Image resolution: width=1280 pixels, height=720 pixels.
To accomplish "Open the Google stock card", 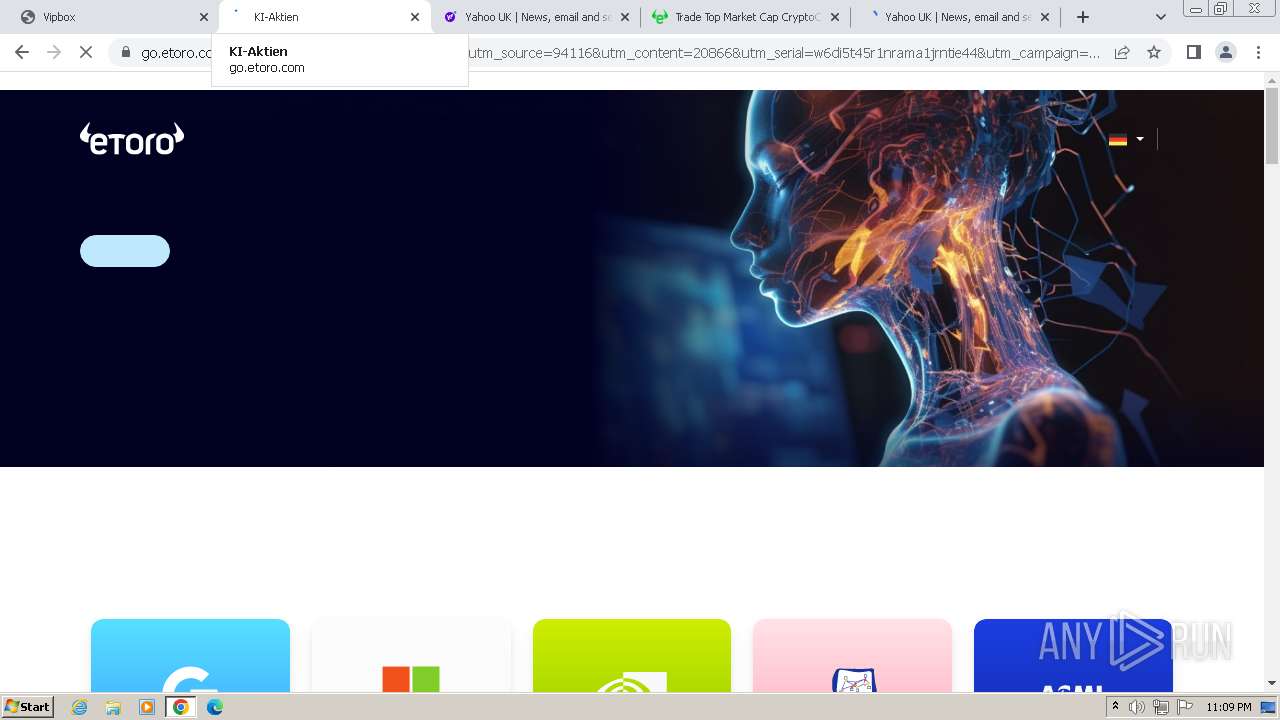I will pyautogui.click(x=190, y=655).
